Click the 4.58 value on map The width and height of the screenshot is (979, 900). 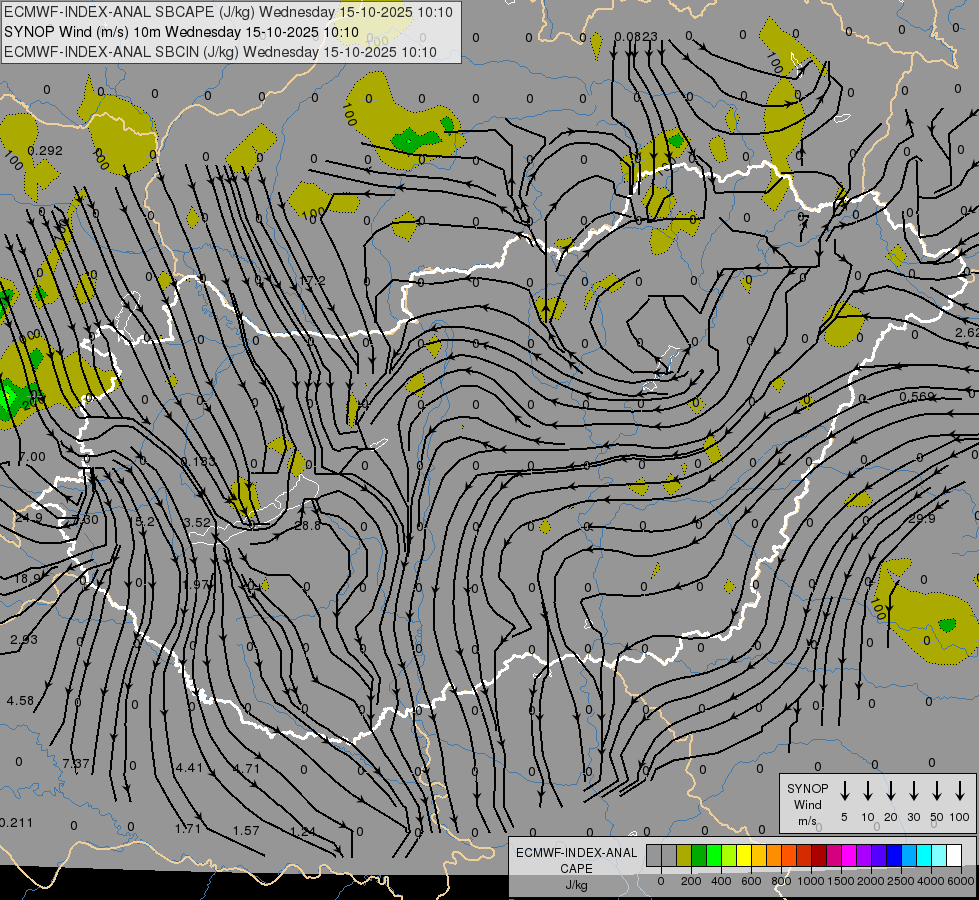click(x=20, y=700)
